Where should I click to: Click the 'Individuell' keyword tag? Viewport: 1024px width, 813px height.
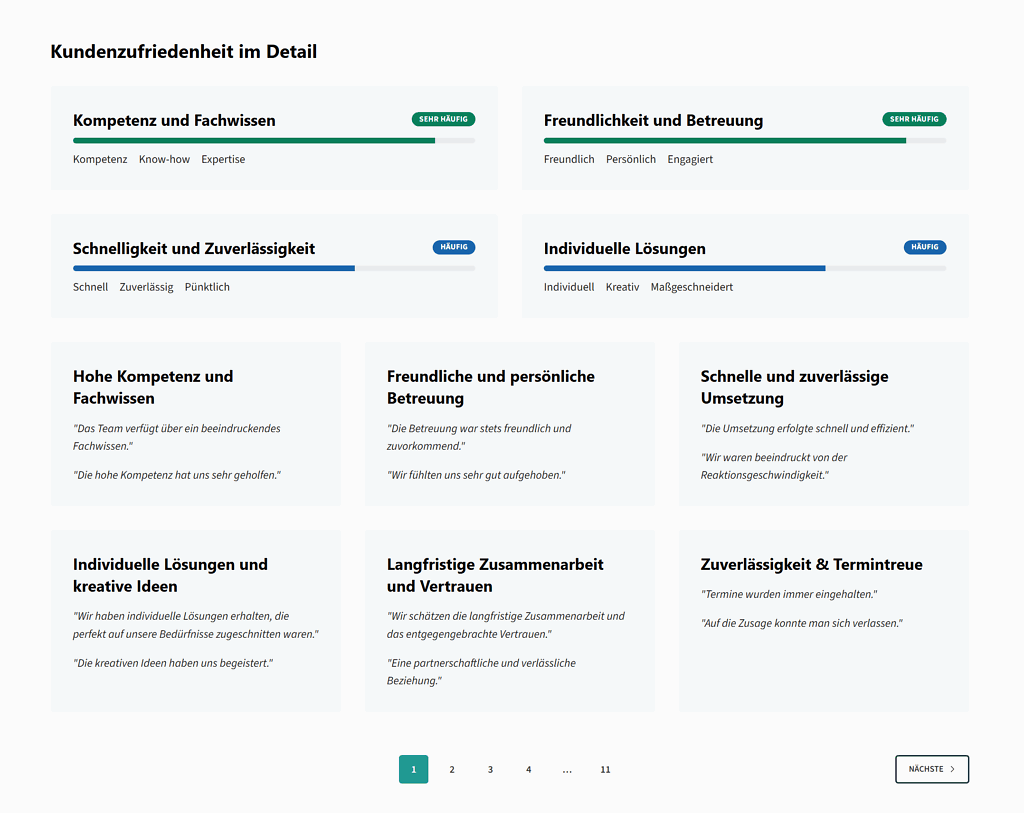569,287
